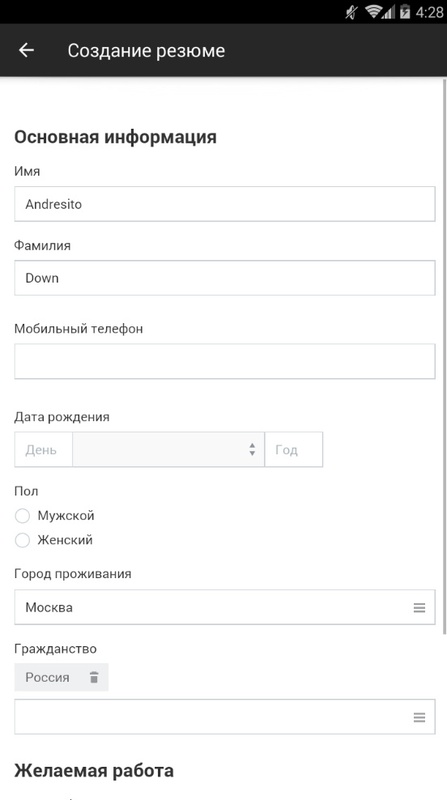
Task: Focus the Мобильный телефон input field
Action: [225, 361]
